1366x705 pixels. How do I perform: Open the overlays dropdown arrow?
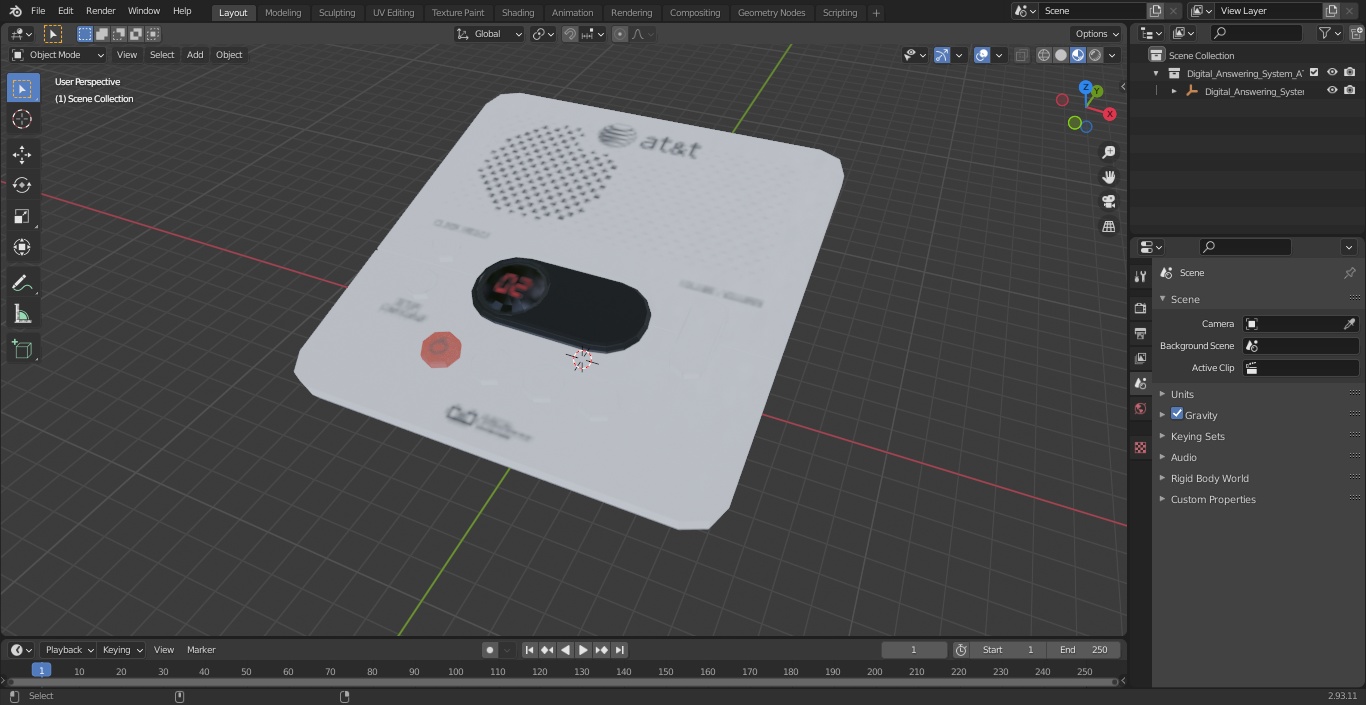tap(998, 55)
